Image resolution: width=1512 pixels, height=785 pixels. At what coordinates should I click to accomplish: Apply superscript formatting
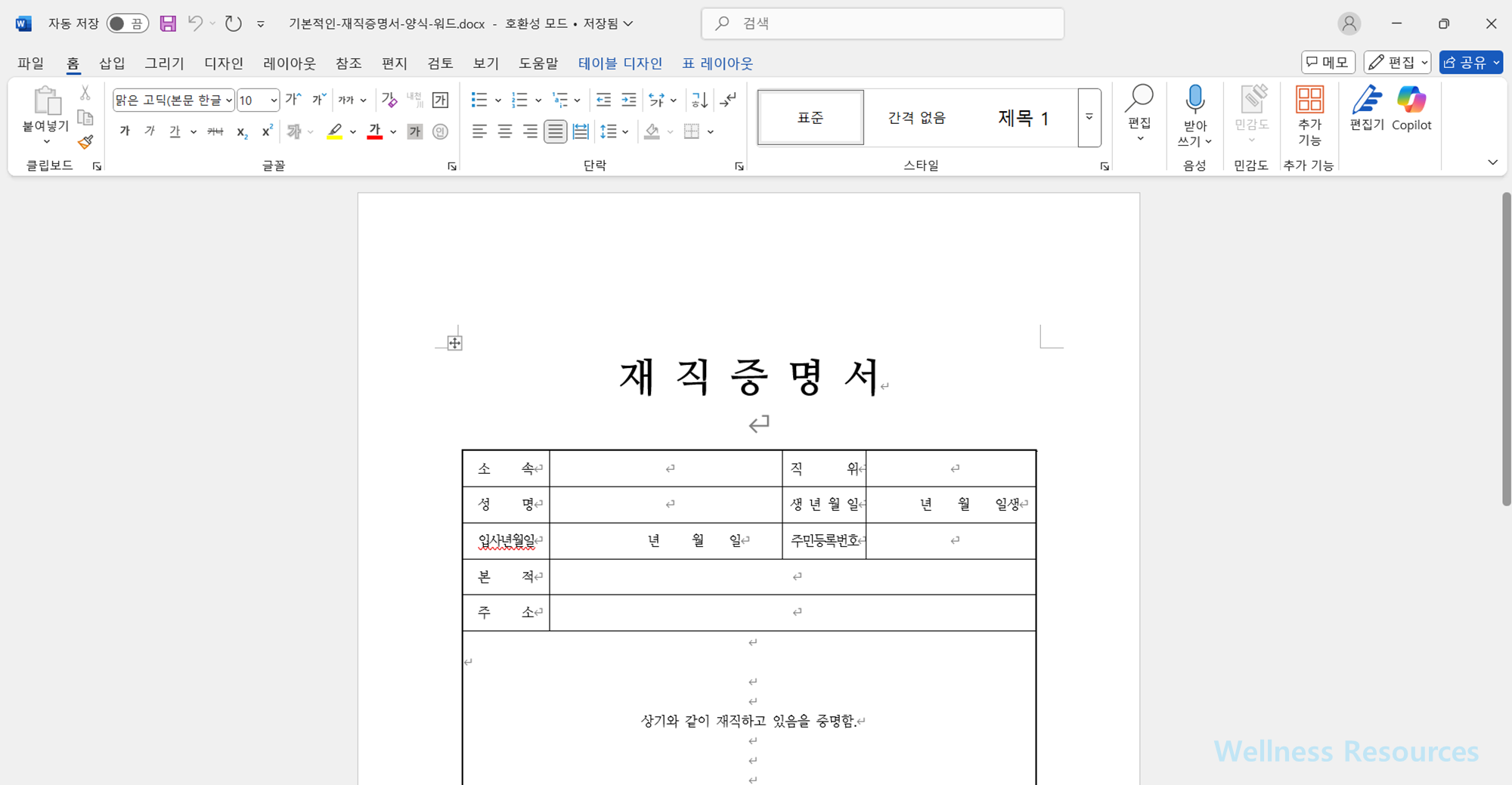(267, 131)
